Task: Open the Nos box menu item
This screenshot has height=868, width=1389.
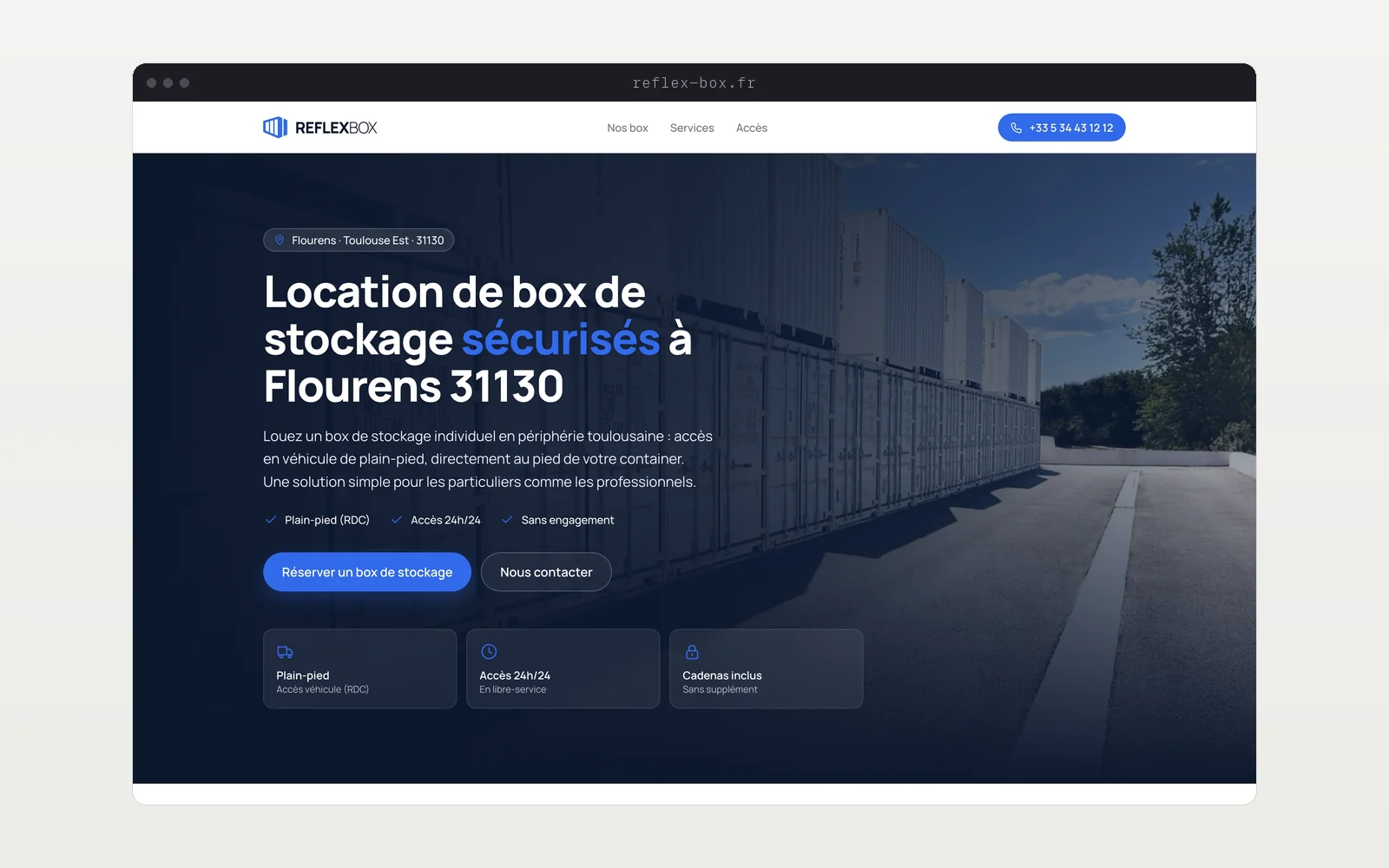Action: click(628, 128)
